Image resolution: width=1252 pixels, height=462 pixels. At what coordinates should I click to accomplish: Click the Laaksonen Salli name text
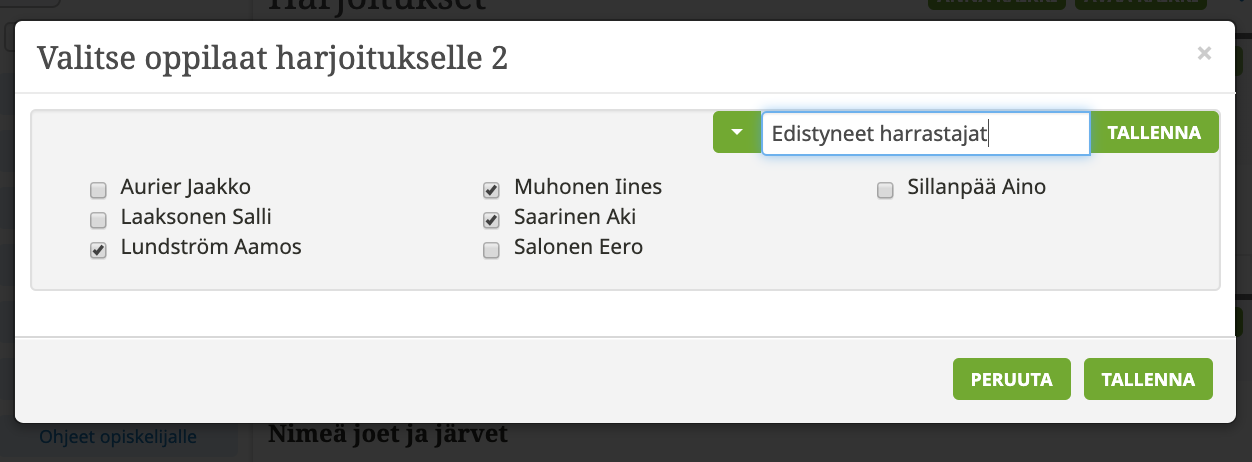pyautogui.click(x=196, y=217)
